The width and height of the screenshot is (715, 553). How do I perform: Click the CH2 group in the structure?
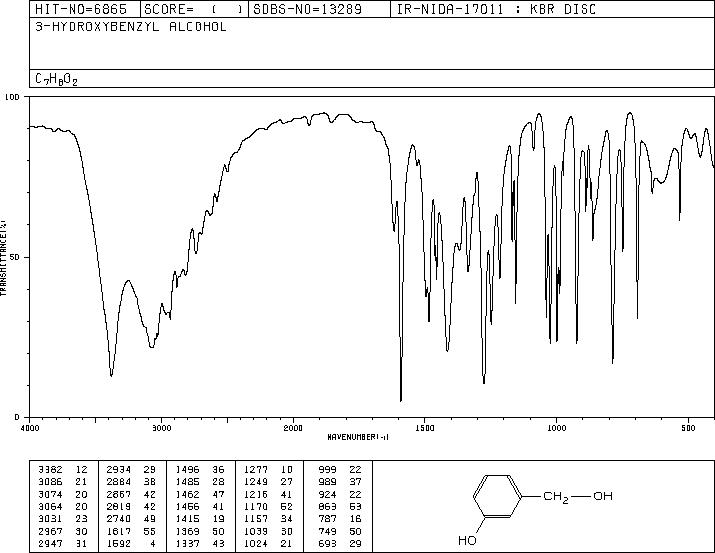point(556,497)
